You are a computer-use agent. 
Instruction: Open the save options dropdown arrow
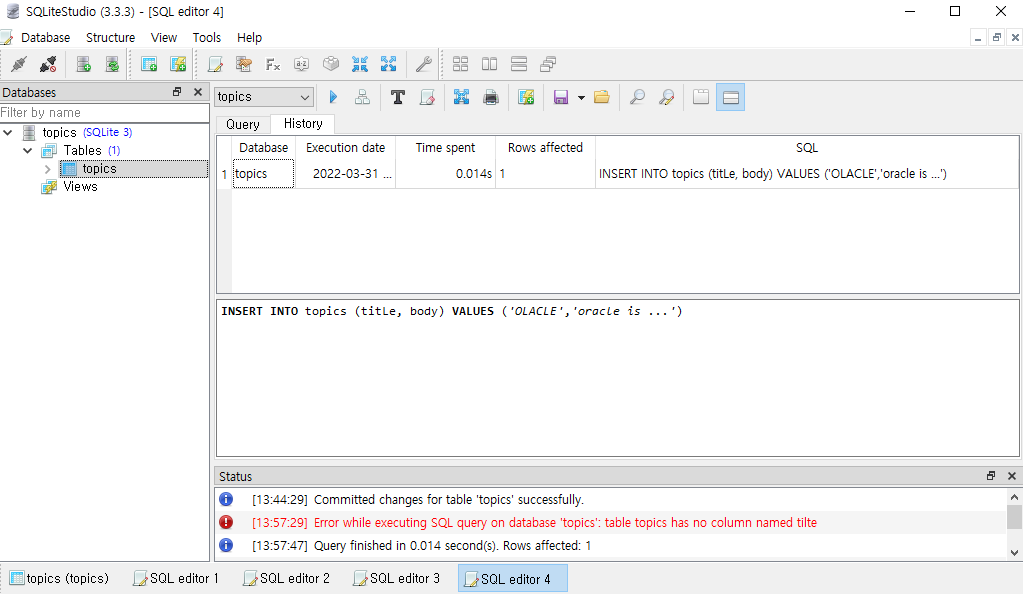click(x=581, y=98)
